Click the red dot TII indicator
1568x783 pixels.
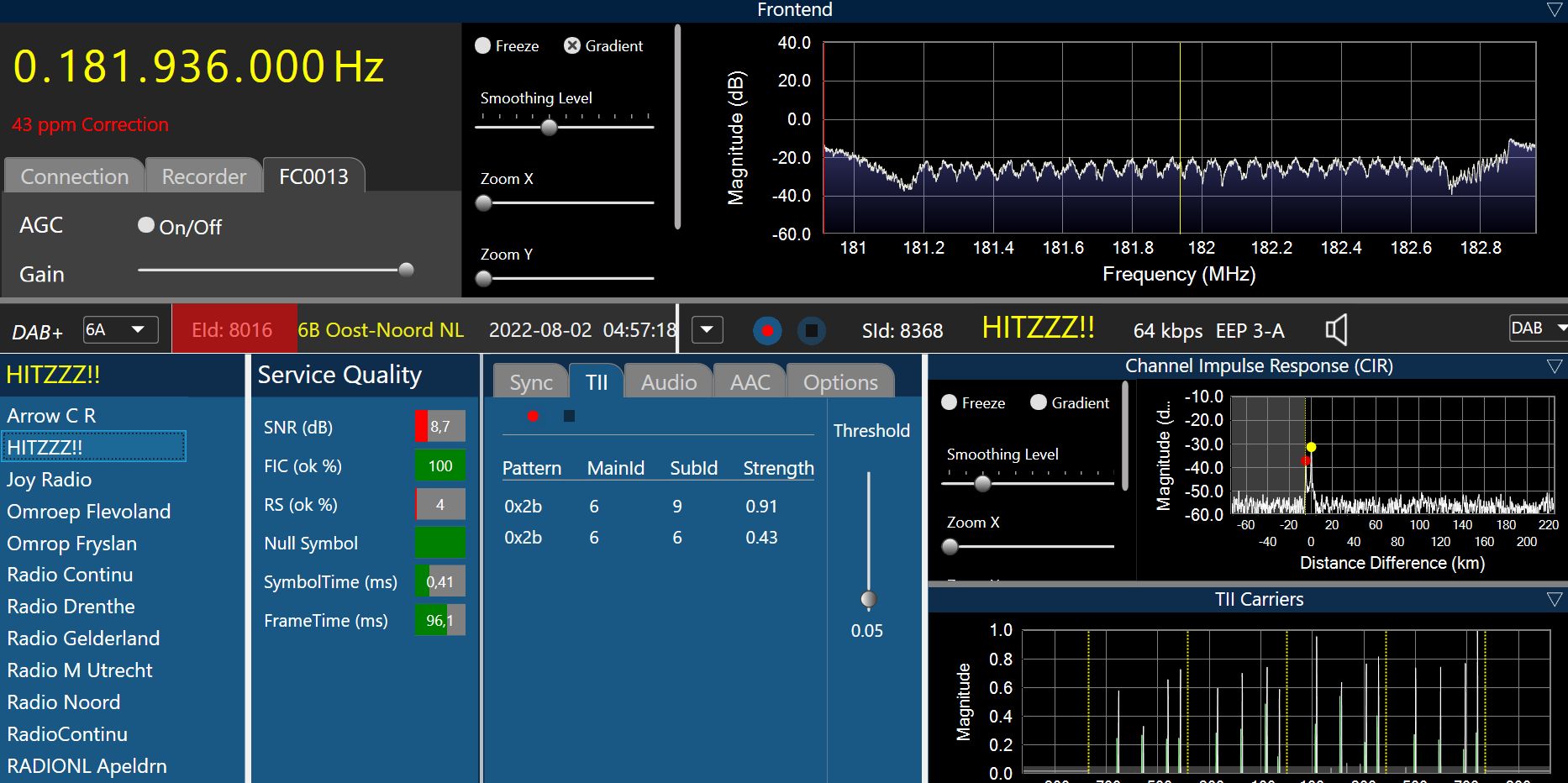click(533, 416)
